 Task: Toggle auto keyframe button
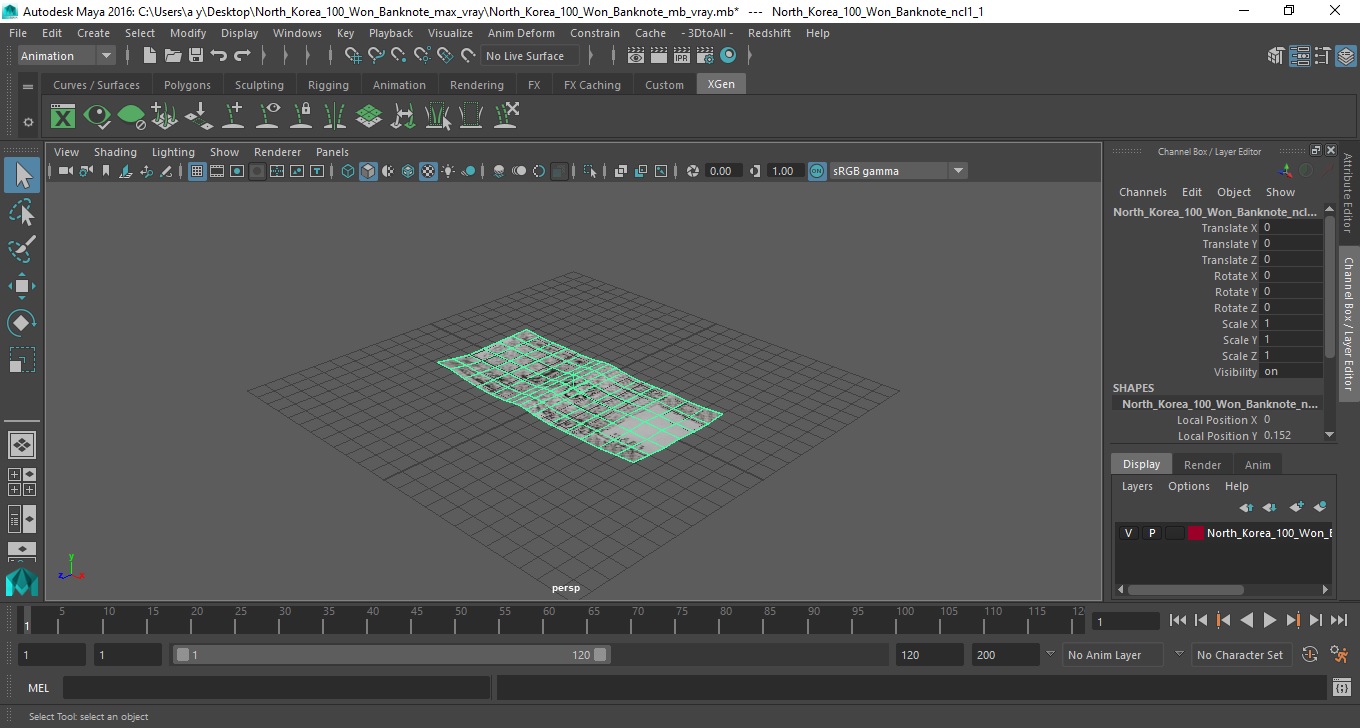(x=1310, y=655)
